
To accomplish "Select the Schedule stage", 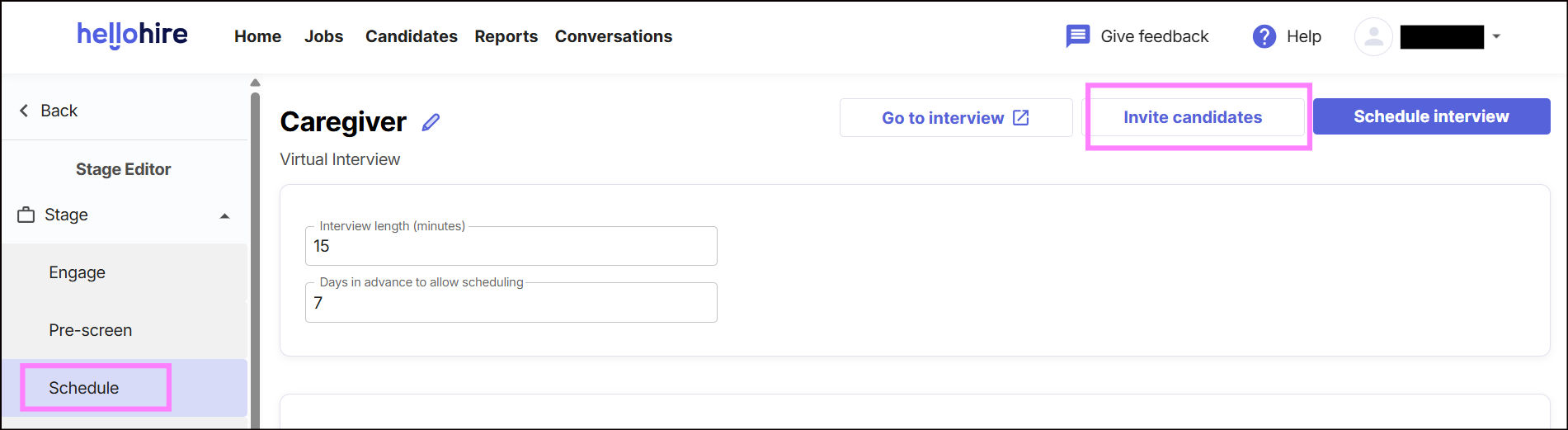I will pos(125,388).
